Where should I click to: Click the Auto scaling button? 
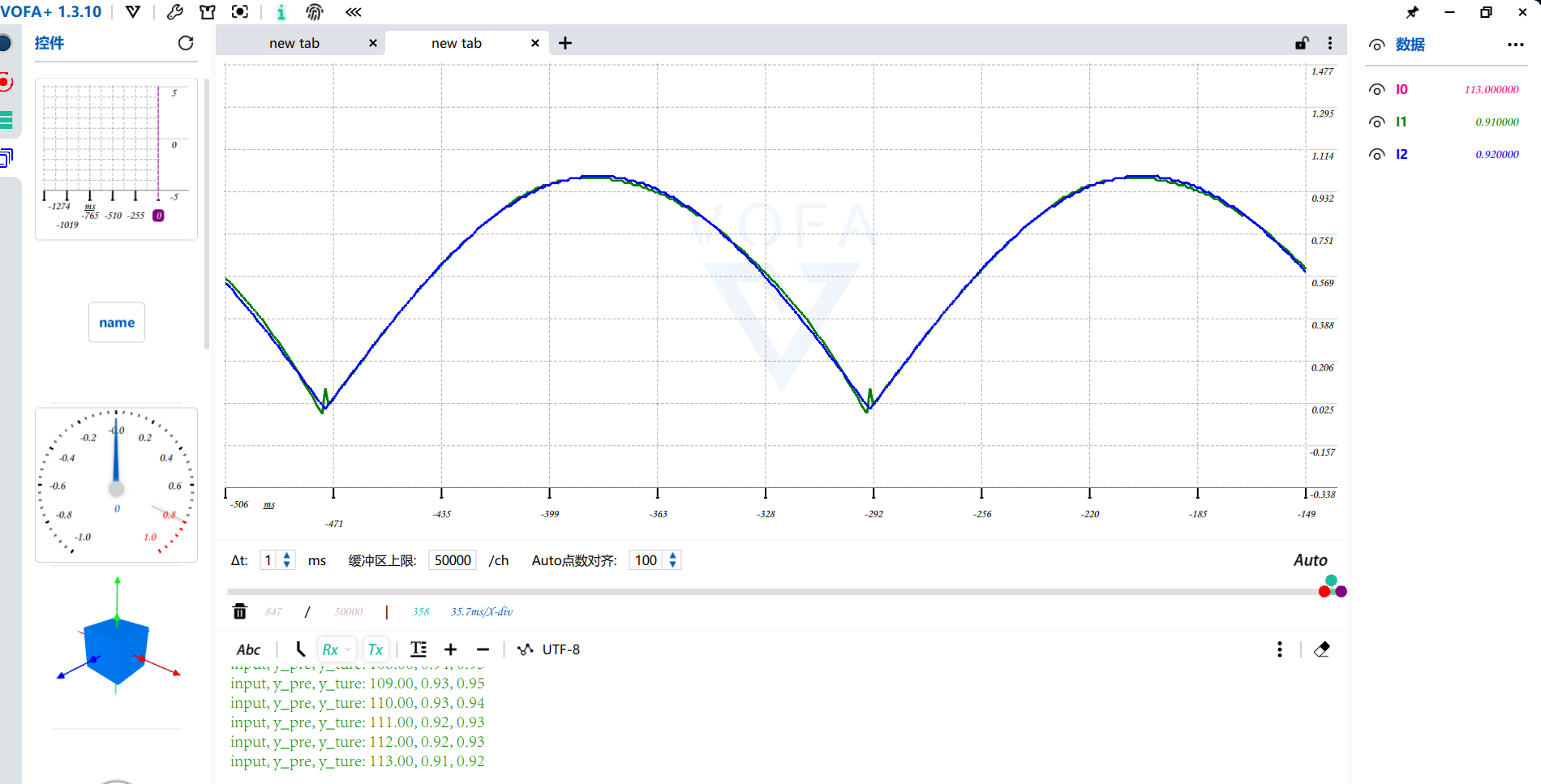[1310, 560]
